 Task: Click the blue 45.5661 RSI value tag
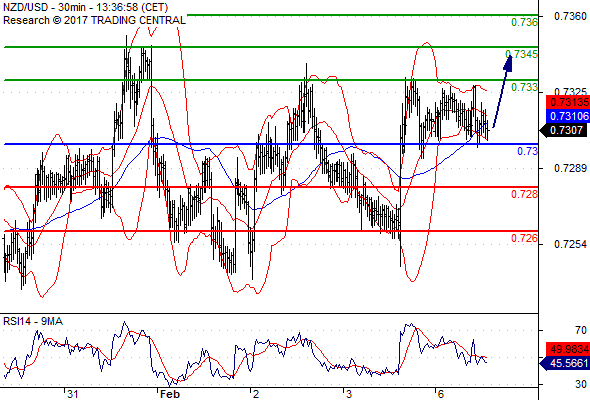coord(565,363)
